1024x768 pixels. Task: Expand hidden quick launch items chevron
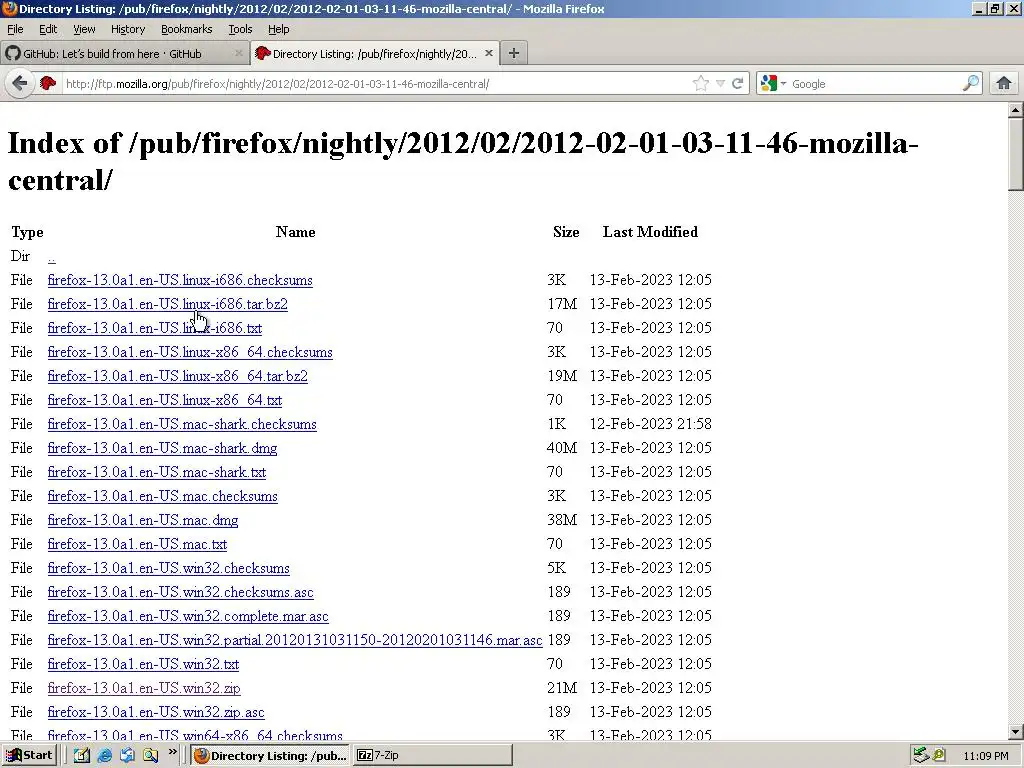point(172,752)
